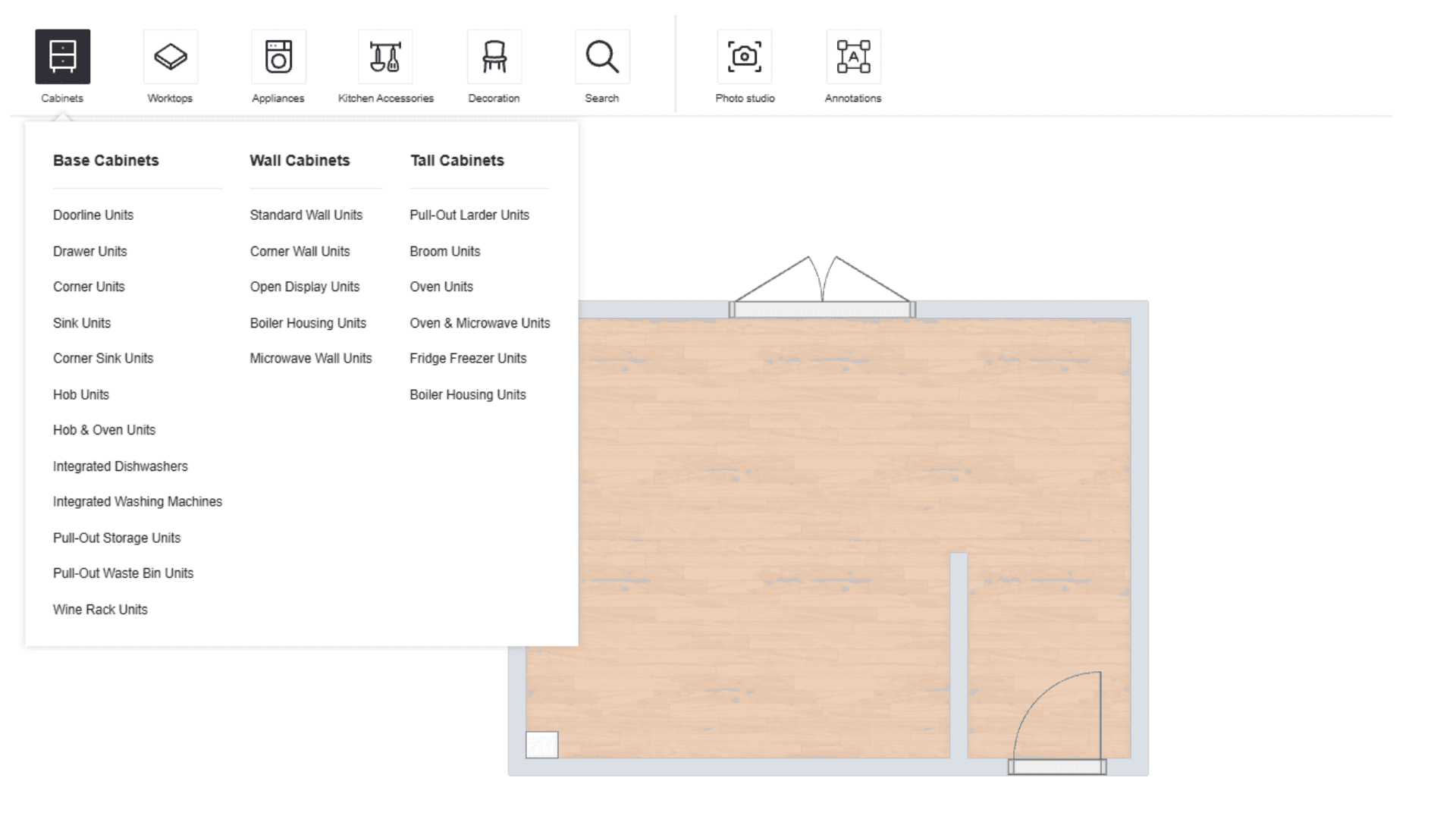Viewport: 1456px width, 819px height.
Task: Choose Drawer Units
Action: [x=90, y=251]
